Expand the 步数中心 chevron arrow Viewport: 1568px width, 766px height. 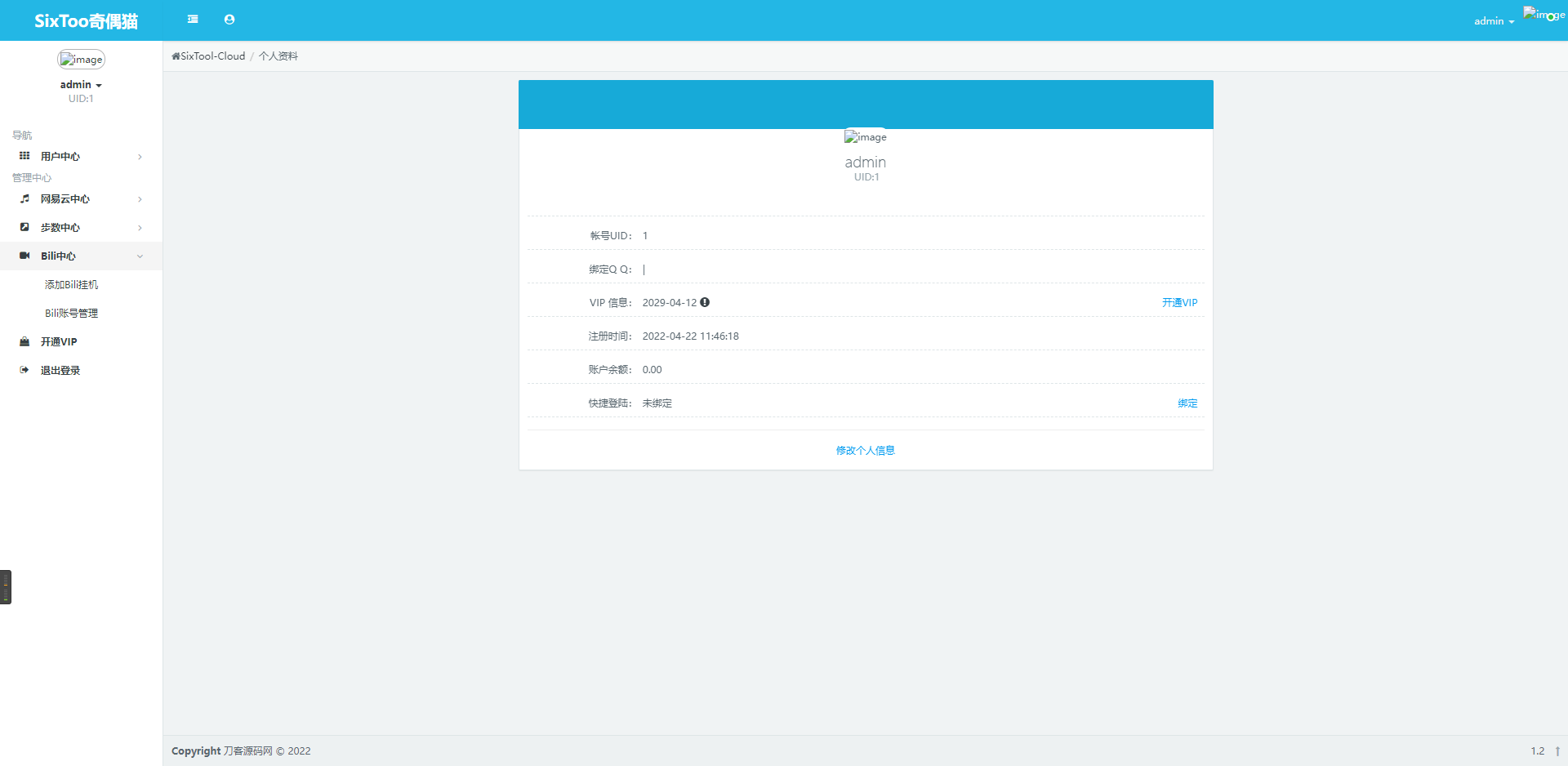(x=140, y=228)
